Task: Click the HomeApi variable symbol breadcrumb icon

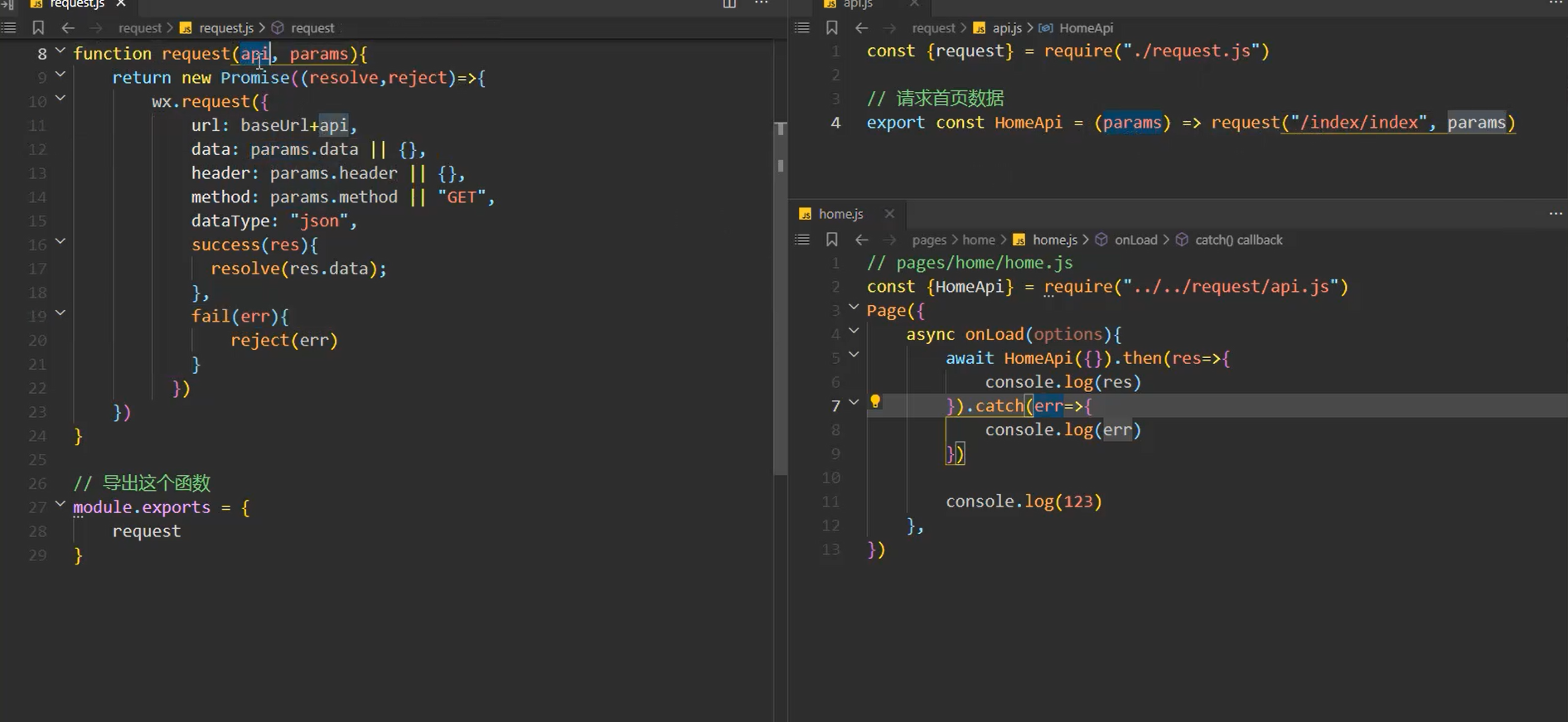Action: tap(1047, 28)
